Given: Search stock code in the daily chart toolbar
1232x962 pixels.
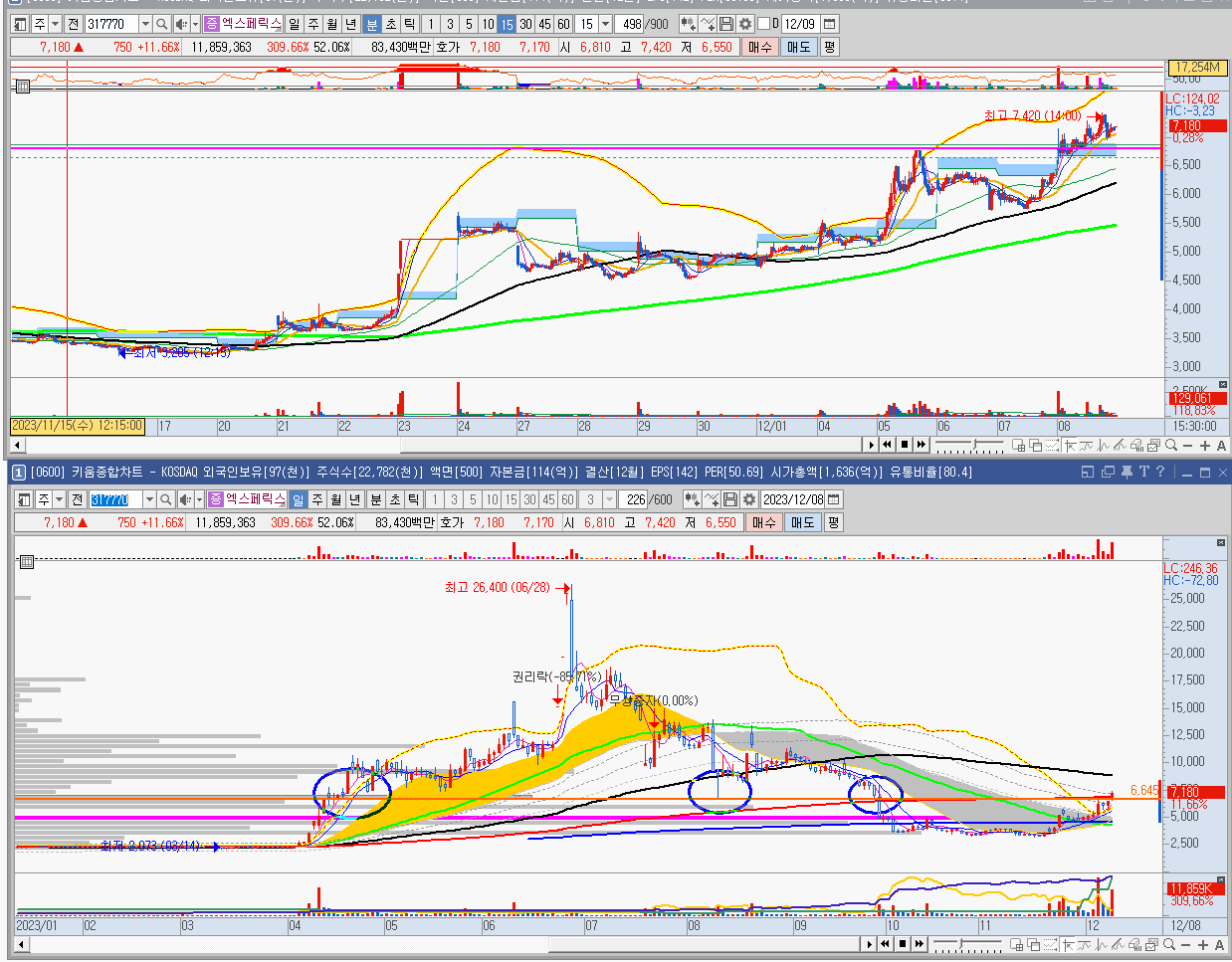Looking at the screenshot, I should click(x=165, y=498).
